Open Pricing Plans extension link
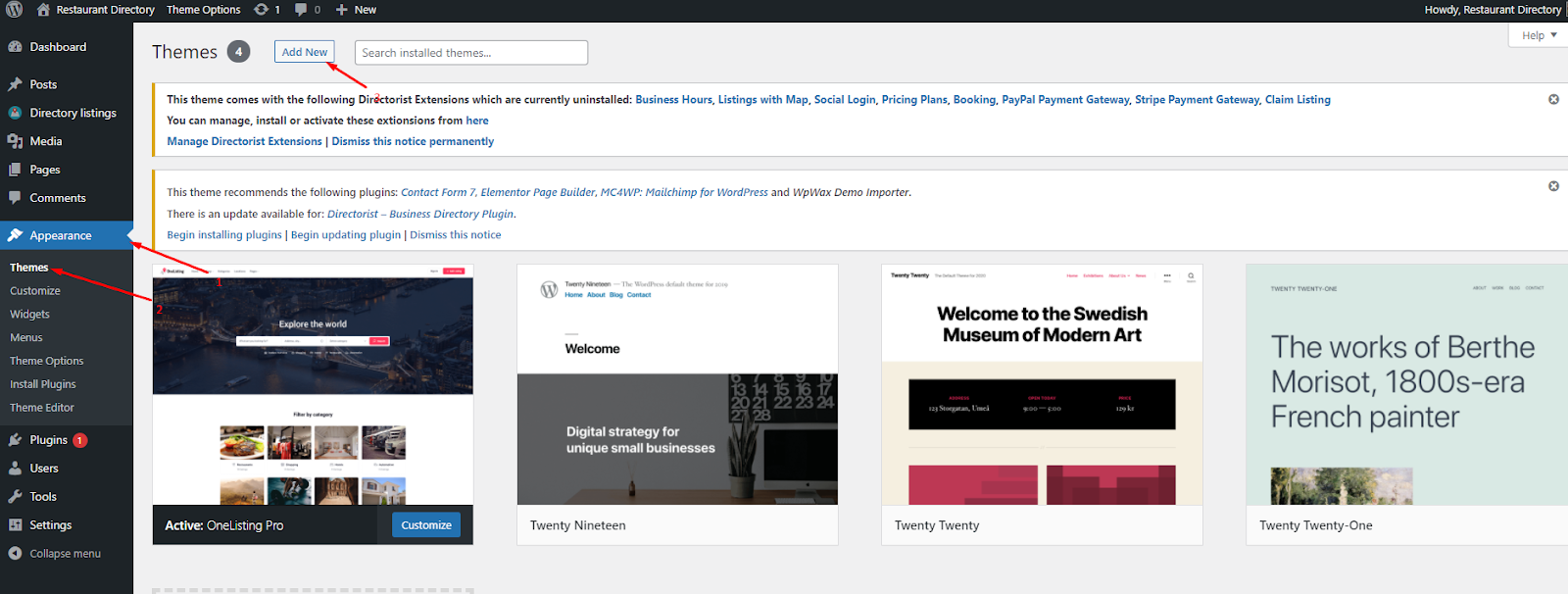The image size is (1568, 594). coord(914,100)
